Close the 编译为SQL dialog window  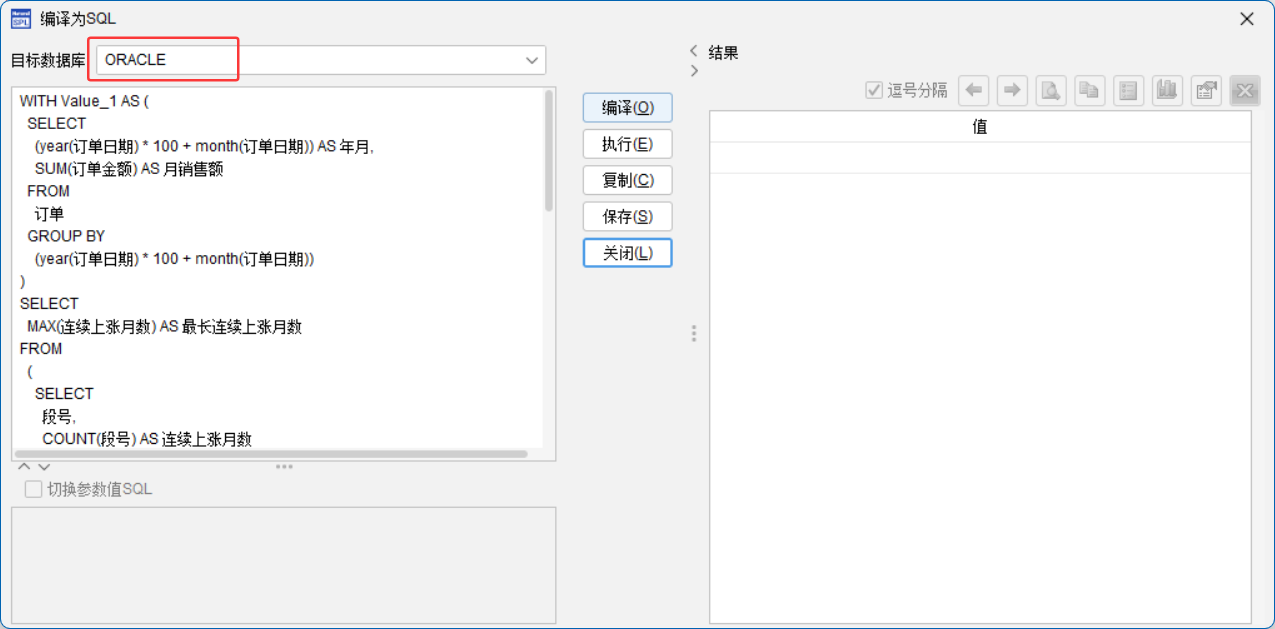pyautogui.click(x=1246, y=19)
